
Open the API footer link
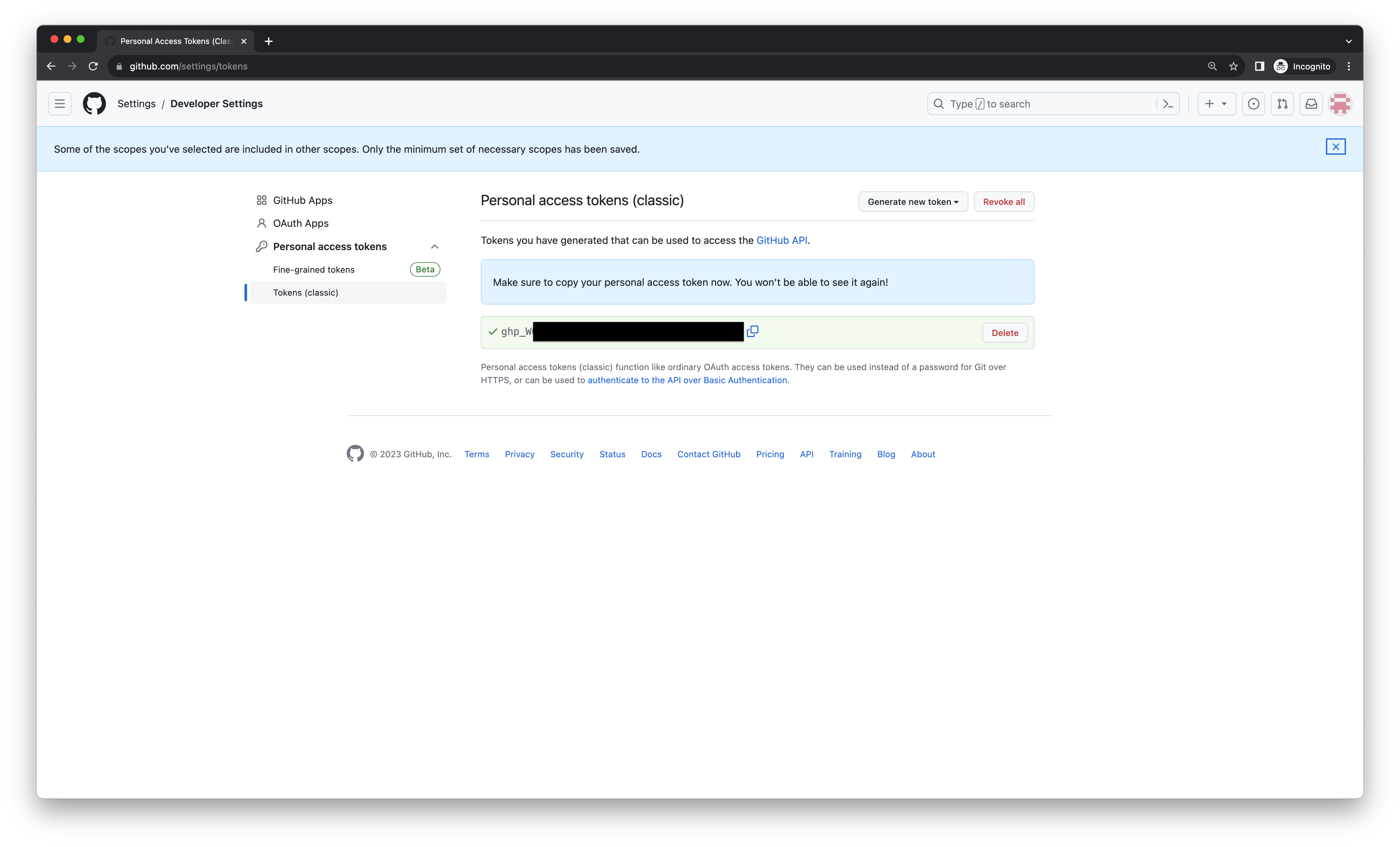coord(806,454)
